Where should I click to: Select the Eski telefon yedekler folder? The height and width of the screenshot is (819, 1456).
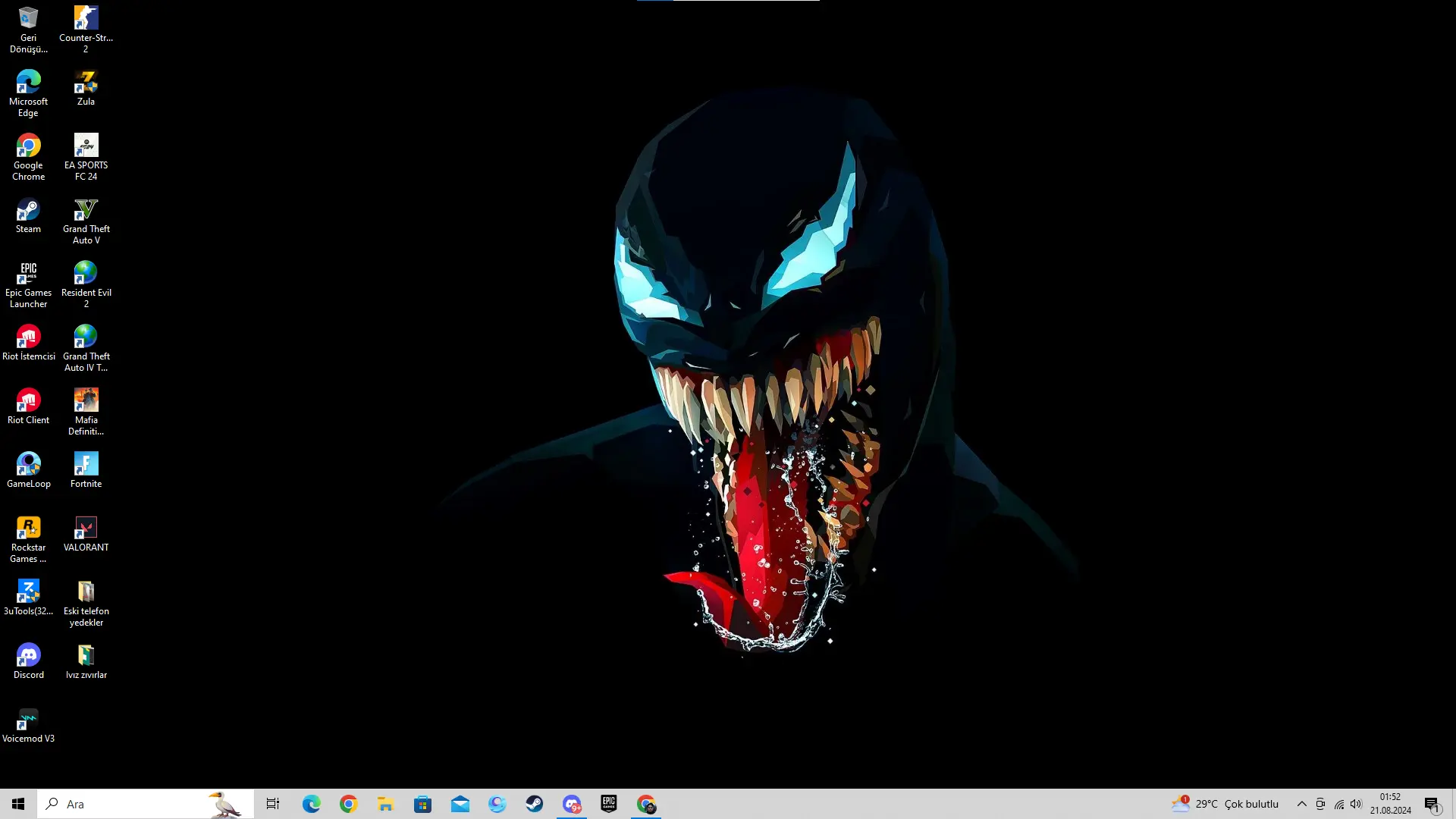point(86,603)
